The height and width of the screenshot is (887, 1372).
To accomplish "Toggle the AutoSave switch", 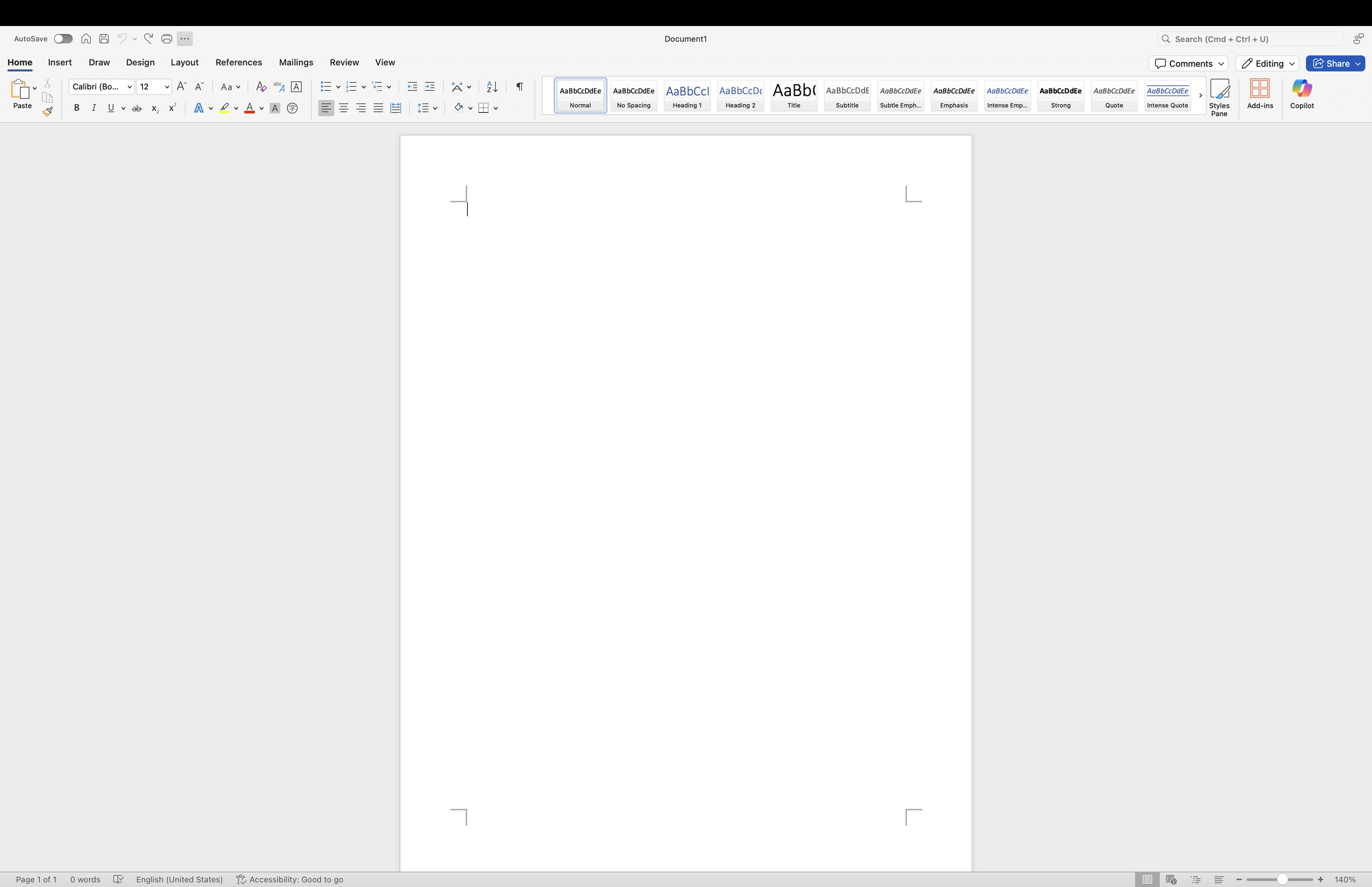I will [x=63, y=39].
